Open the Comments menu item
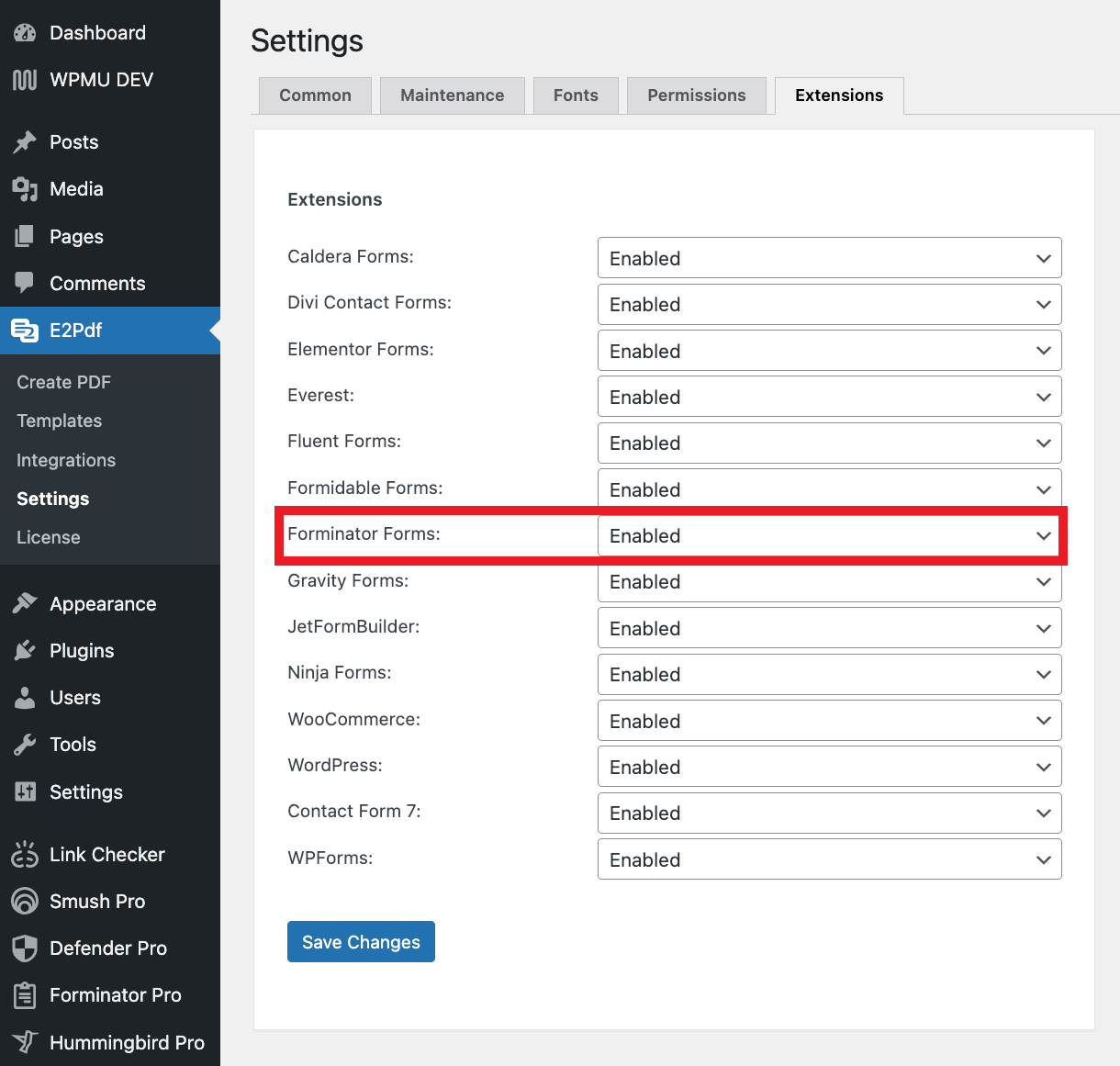The width and height of the screenshot is (1120, 1066). tap(110, 283)
